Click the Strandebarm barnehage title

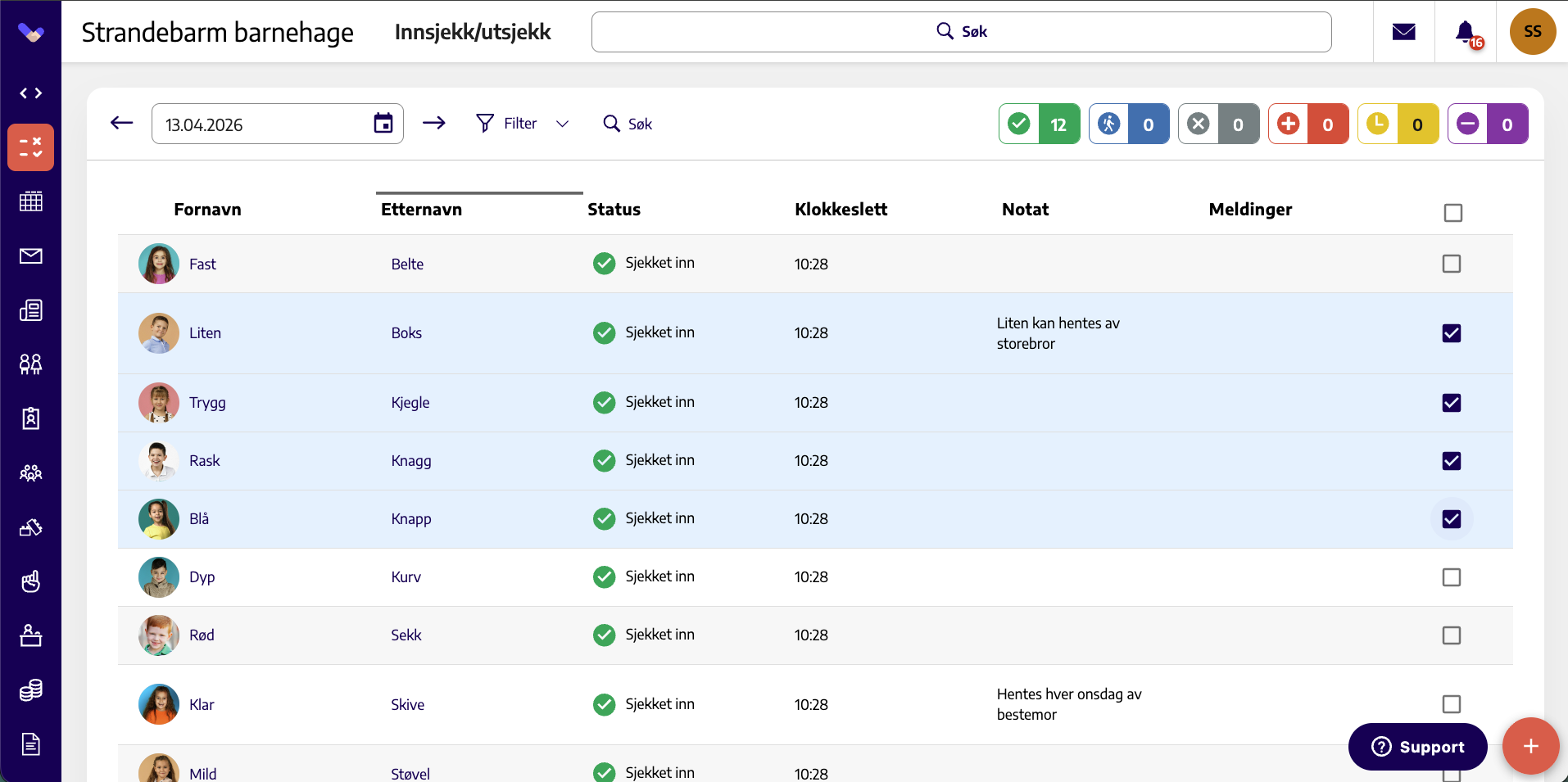(217, 33)
